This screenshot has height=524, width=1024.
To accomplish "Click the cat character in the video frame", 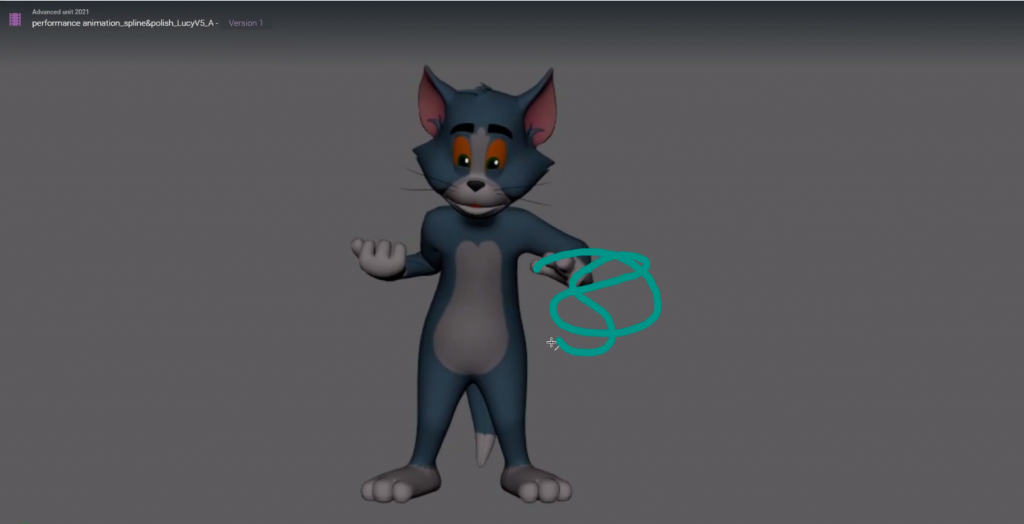I will pyautogui.click(x=470, y=284).
